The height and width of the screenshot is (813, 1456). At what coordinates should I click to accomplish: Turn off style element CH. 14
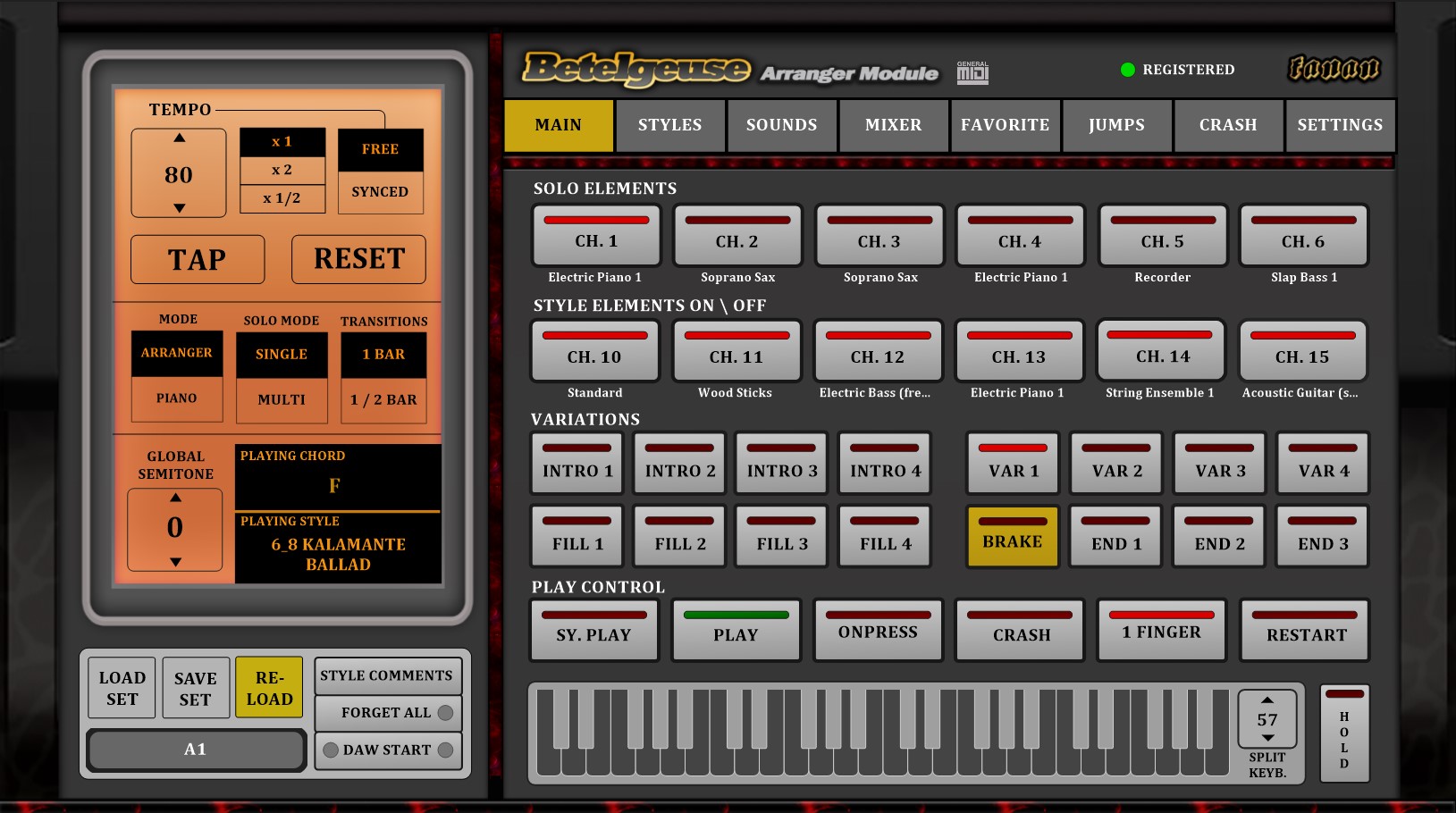1161,351
